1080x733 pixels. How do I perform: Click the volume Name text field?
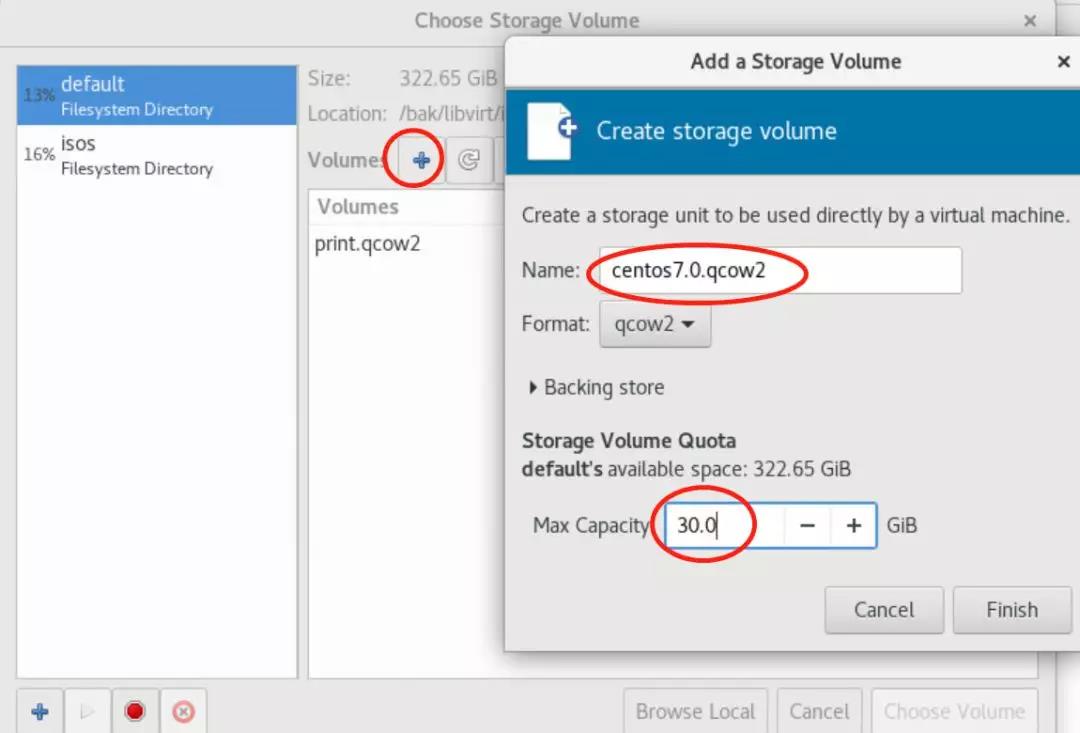(x=780, y=270)
